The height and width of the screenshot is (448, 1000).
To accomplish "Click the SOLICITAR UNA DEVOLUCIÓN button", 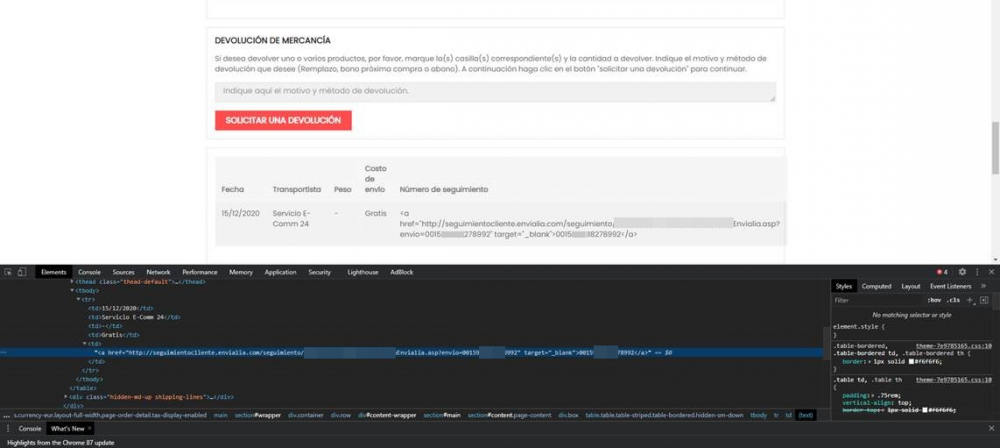I will point(283,120).
